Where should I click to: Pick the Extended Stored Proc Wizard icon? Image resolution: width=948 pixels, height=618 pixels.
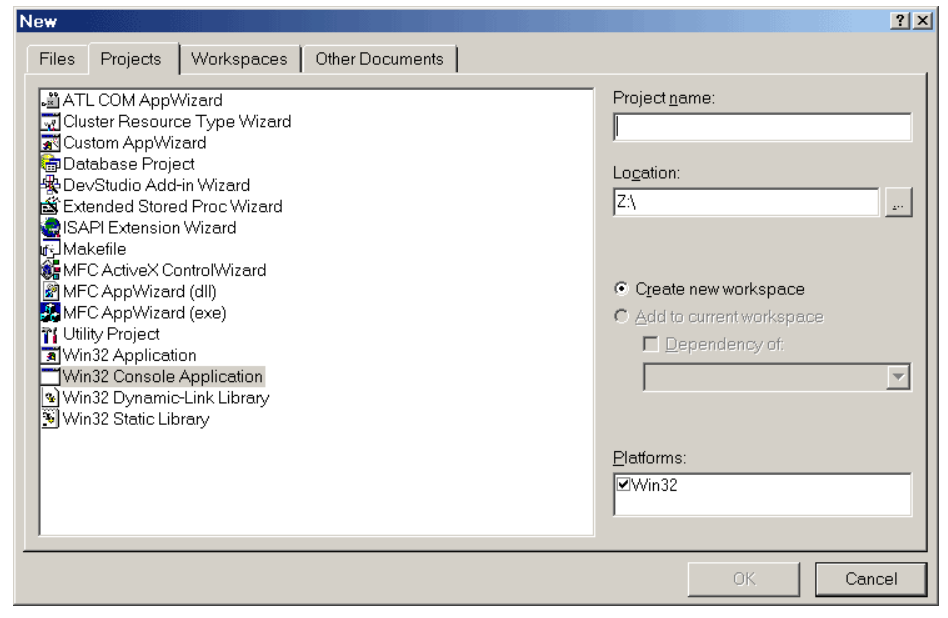[x=51, y=206]
